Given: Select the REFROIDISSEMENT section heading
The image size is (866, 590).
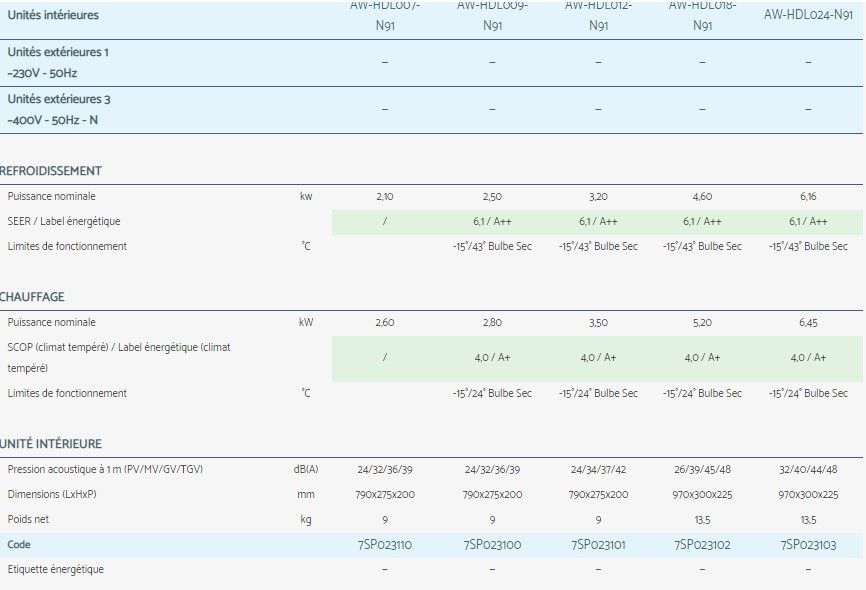Looking at the screenshot, I should pyautogui.click(x=51, y=171).
